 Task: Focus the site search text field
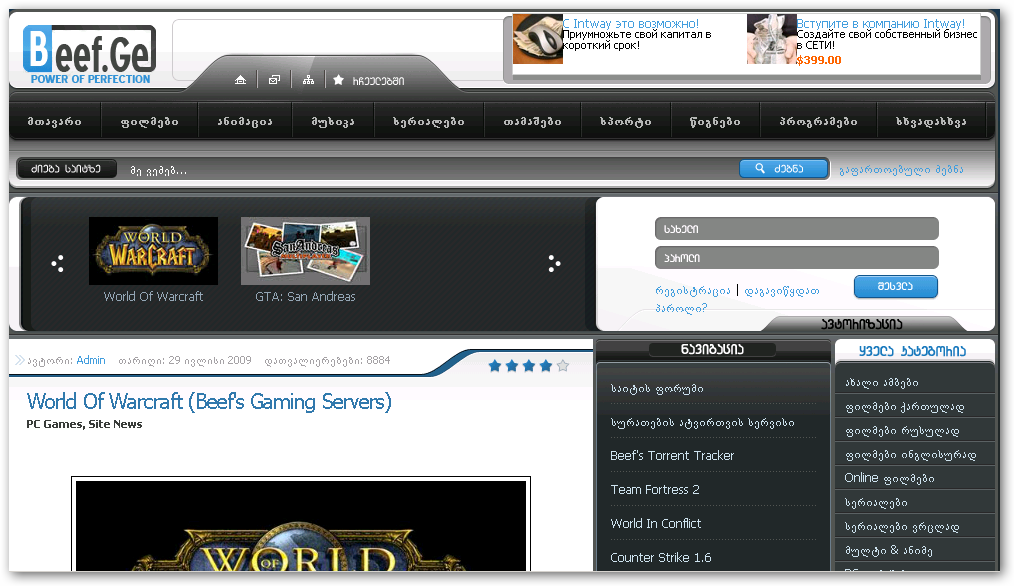(x=430, y=170)
